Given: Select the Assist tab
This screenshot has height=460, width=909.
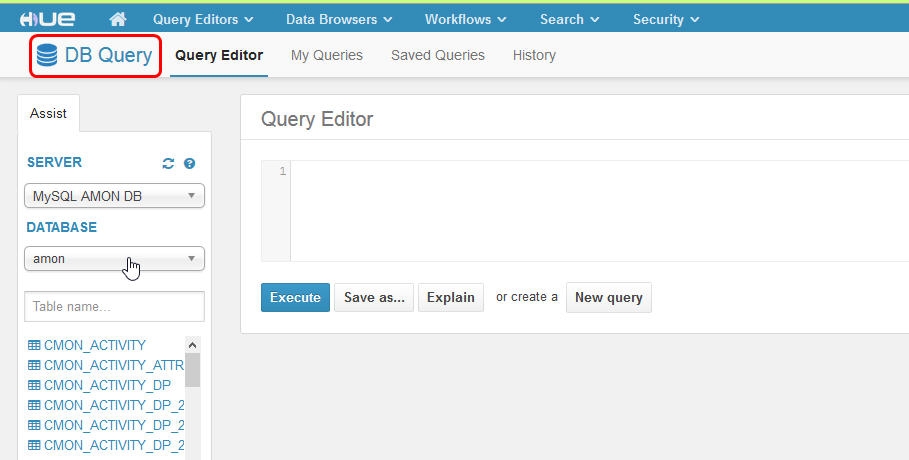Looking at the screenshot, I should [x=49, y=113].
